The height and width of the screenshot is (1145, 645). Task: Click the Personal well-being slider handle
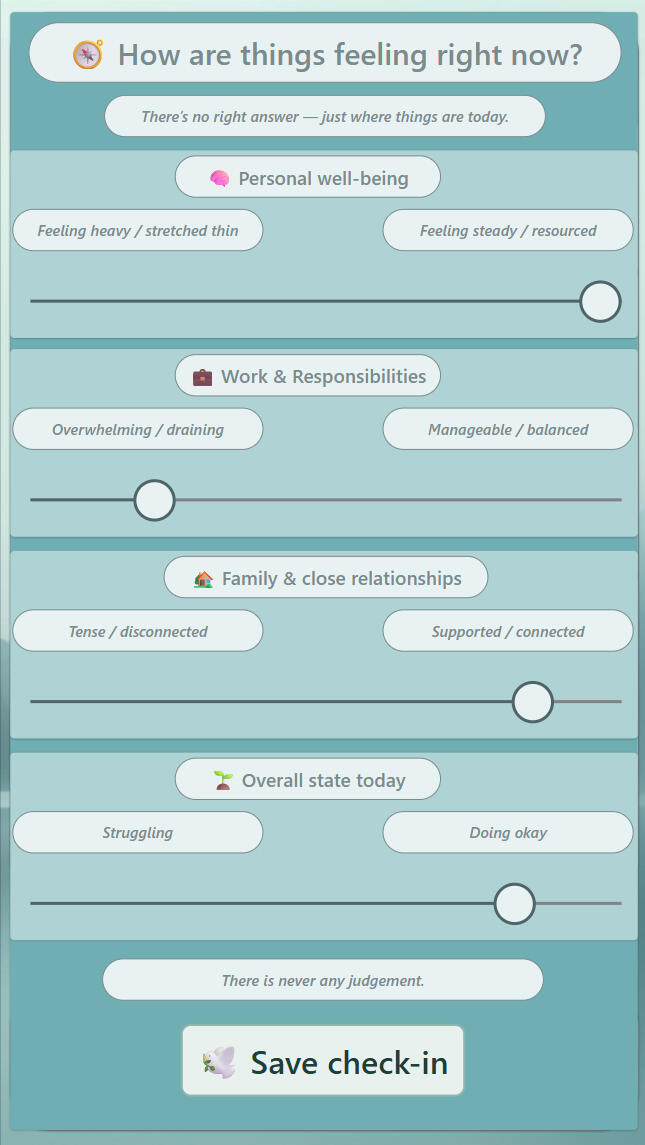(599, 301)
